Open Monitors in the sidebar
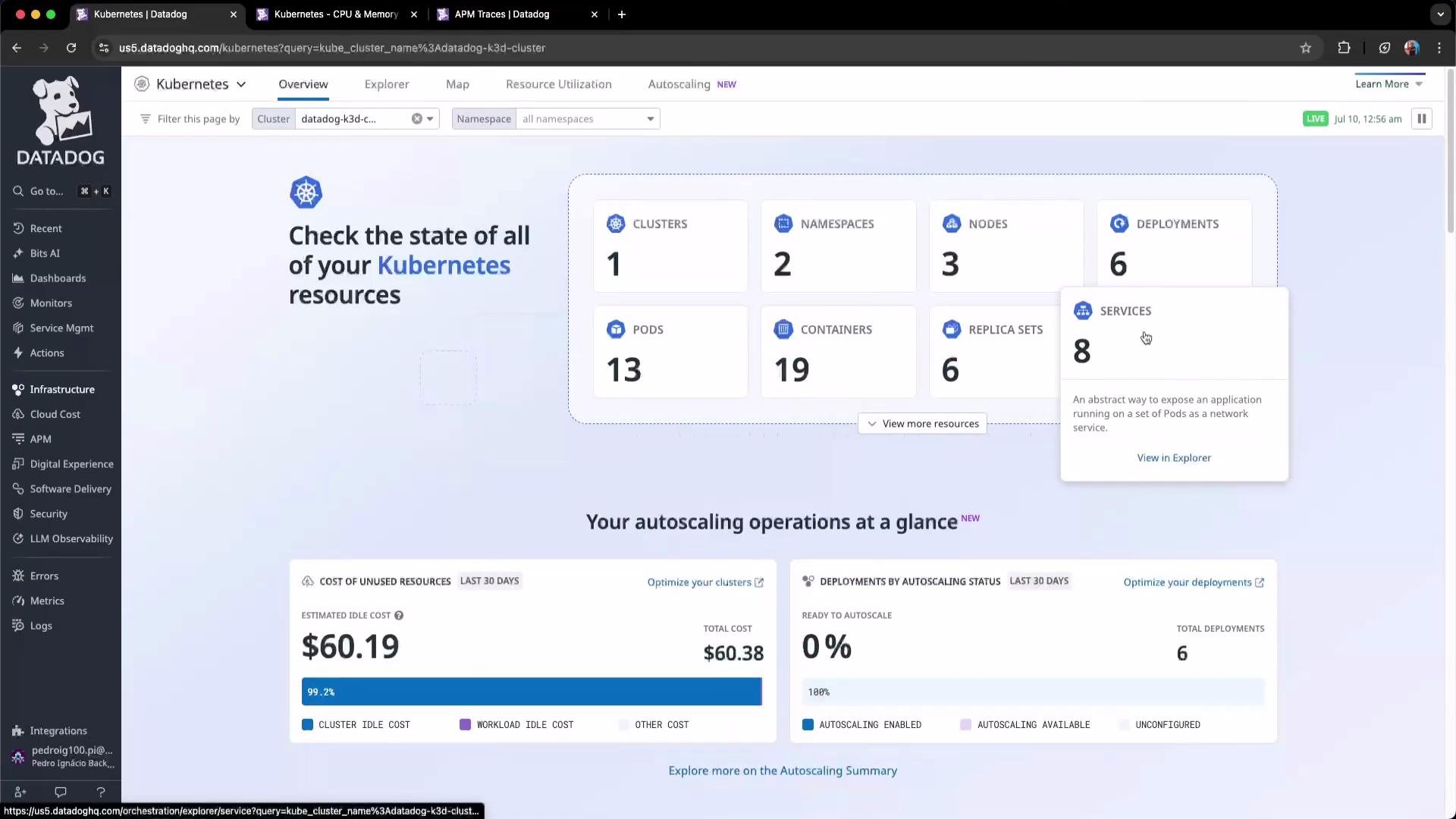The image size is (1456, 819). 51,303
